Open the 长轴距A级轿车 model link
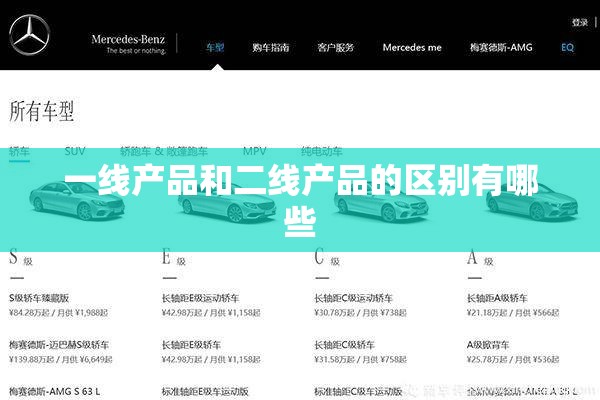This screenshot has width=600, height=400. [x=497, y=298]
